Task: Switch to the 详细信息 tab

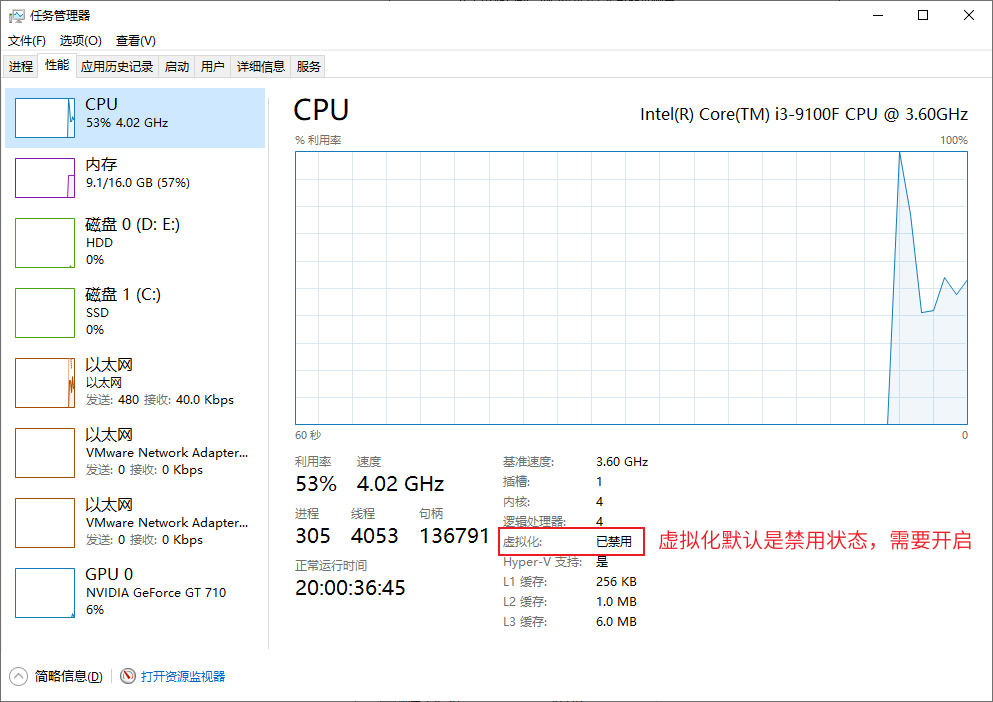Action: pyautogui.click(x=260, y=67)
